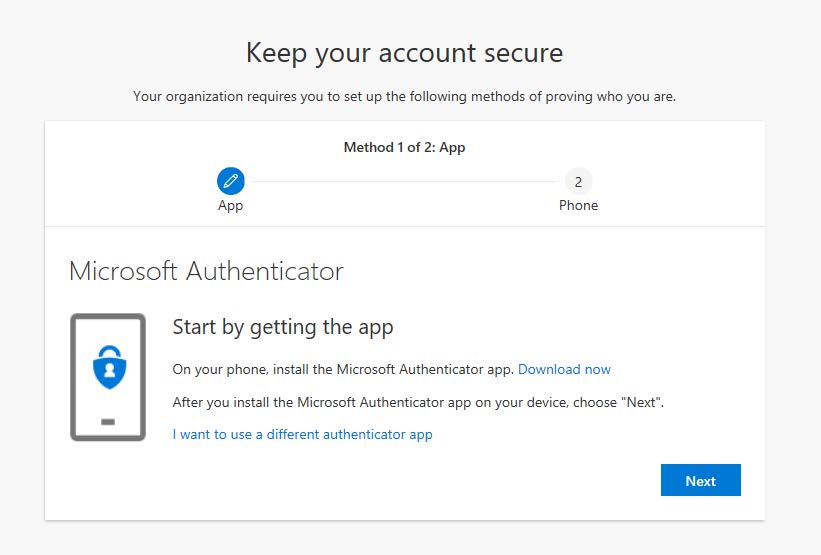This screenshot has height=555, width=821.
Task: Click the phone with lock shield illustration
Action: click(x=108, y=377)
